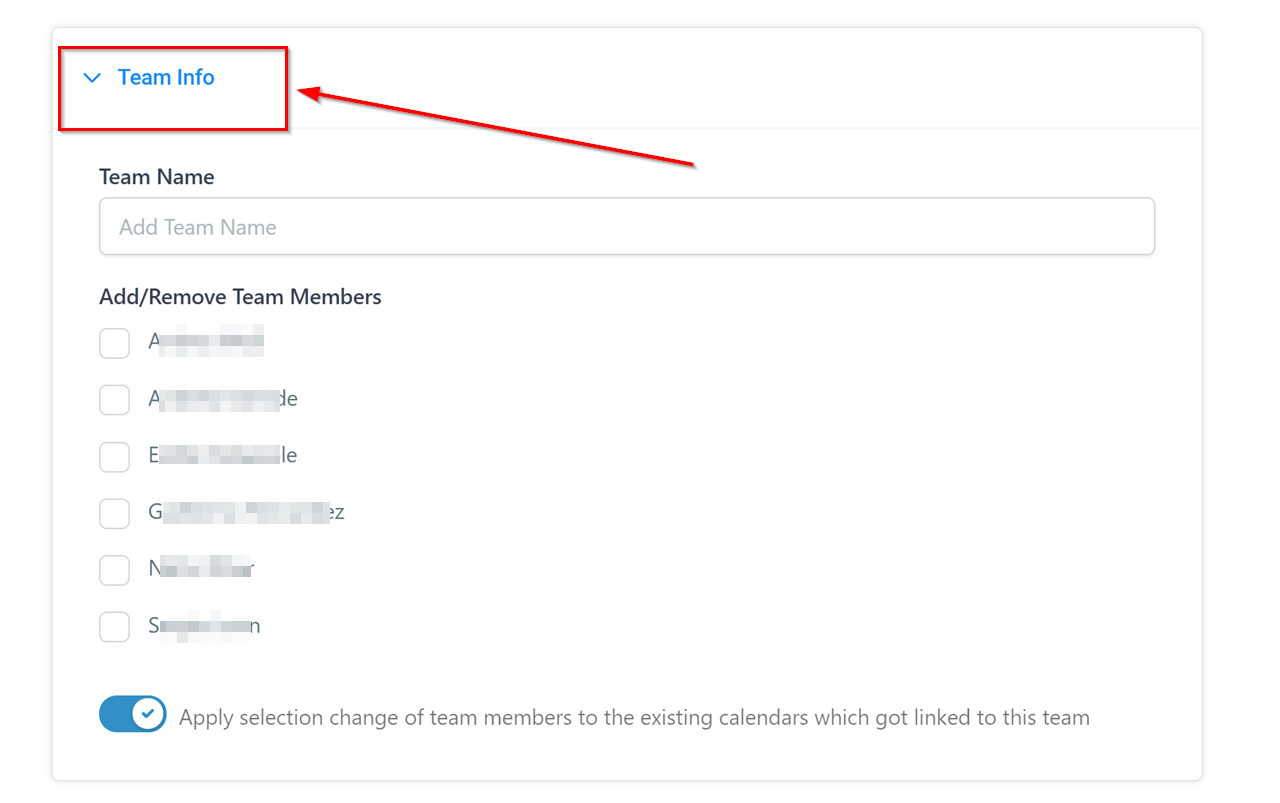Screen dimensions: 1280x803
Task: Select the member name ending in "de"
Action: (223, 399)
